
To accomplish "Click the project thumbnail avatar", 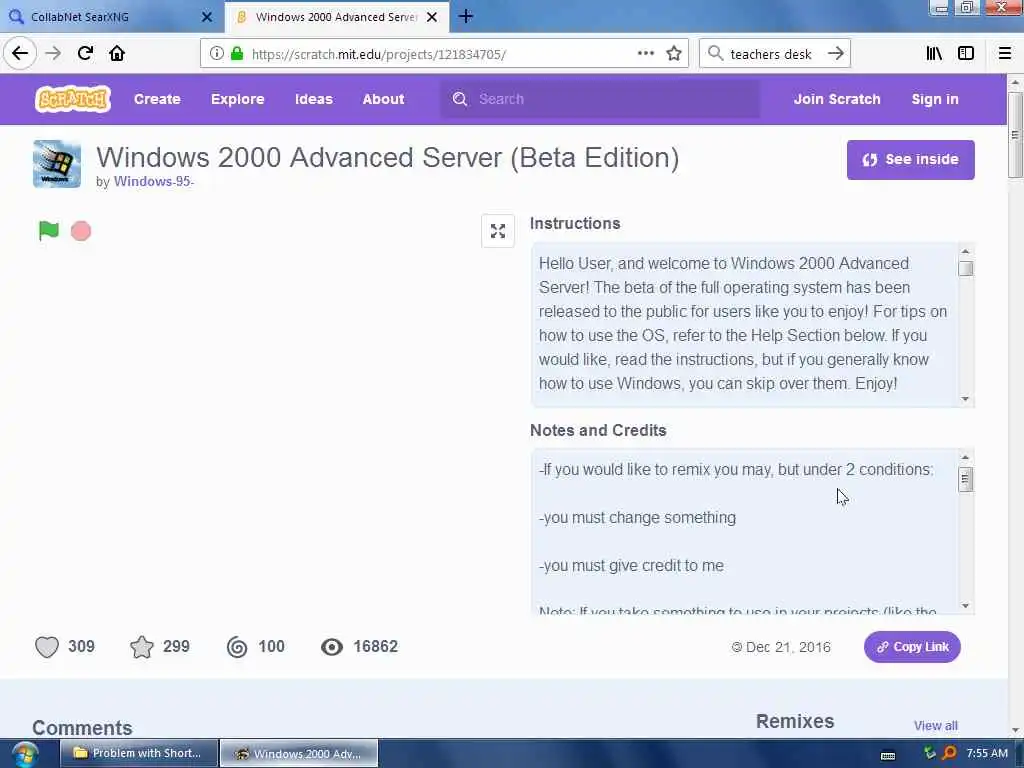I will point(57,164).
